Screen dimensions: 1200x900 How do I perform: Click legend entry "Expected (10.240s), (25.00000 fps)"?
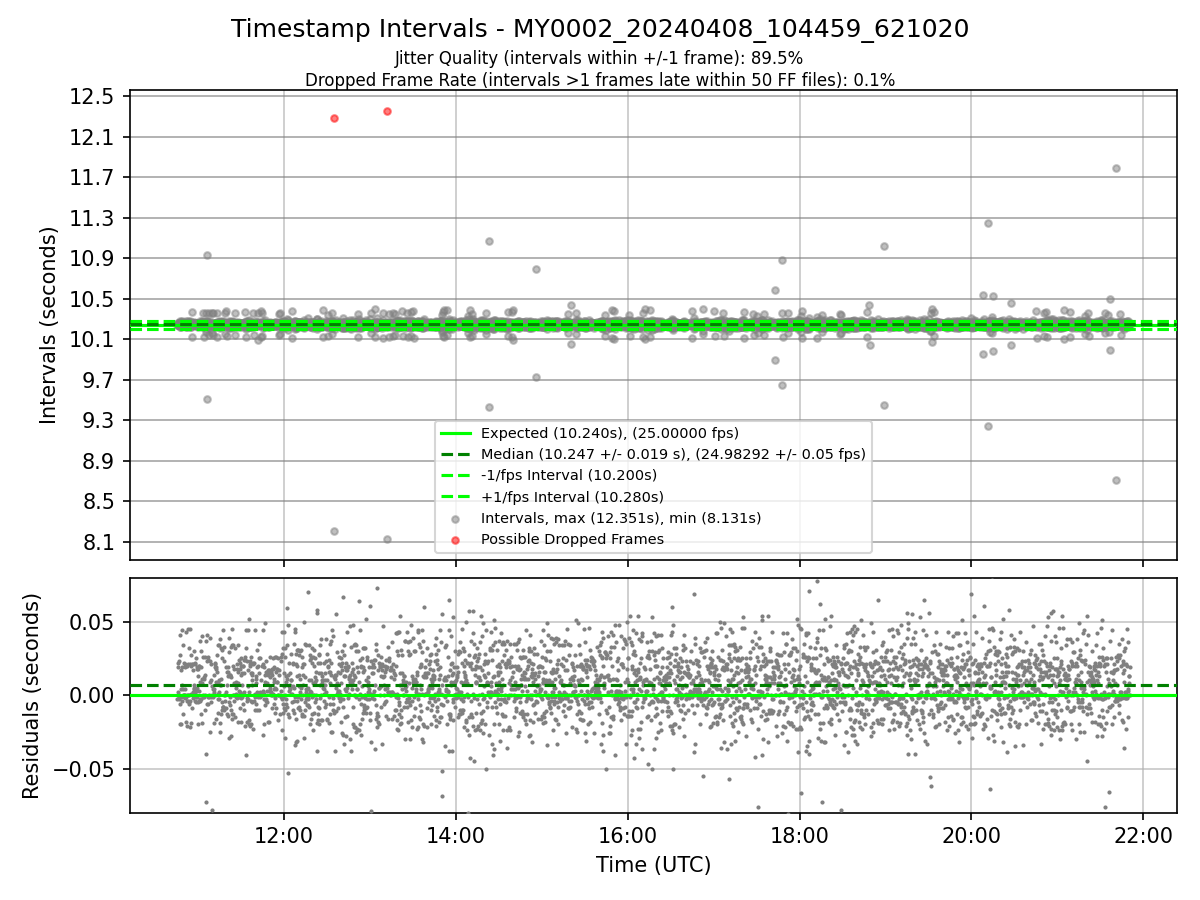coord(610,433)
